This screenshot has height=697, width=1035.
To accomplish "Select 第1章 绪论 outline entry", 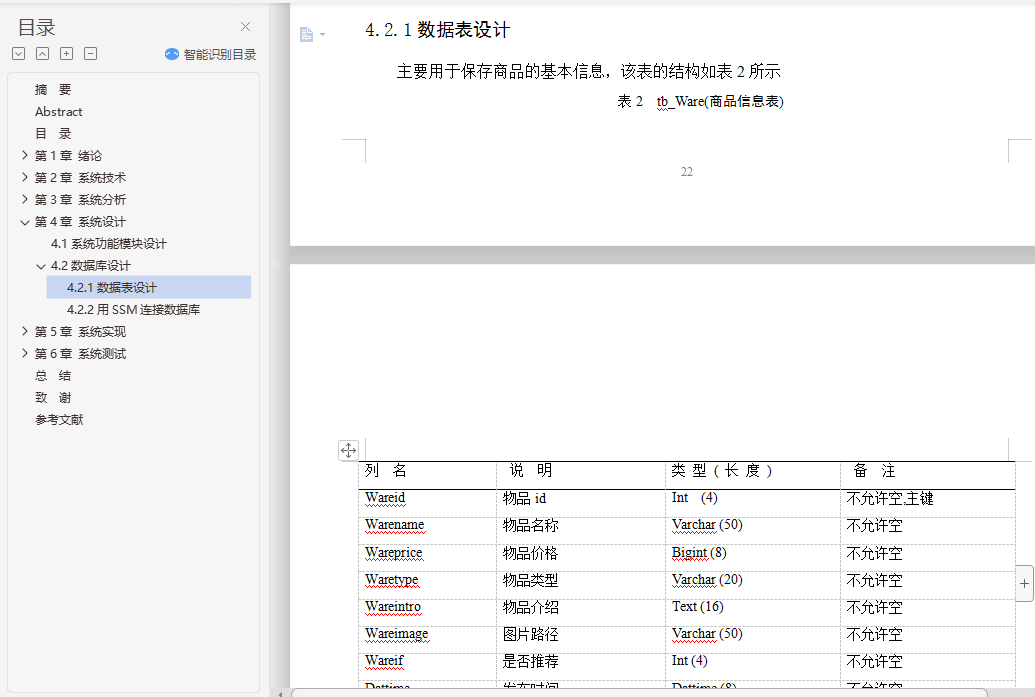I will click(x=68, y=156).
